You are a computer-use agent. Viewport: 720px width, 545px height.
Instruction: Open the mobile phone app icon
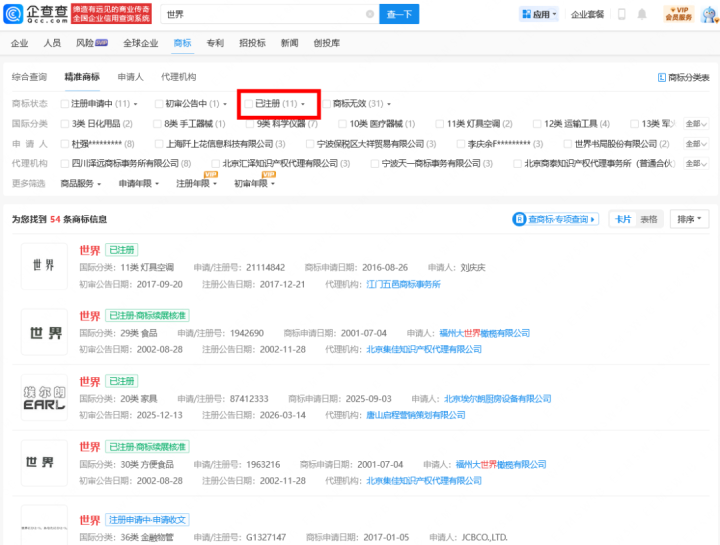pyautogui.click(x=622, y=14)
